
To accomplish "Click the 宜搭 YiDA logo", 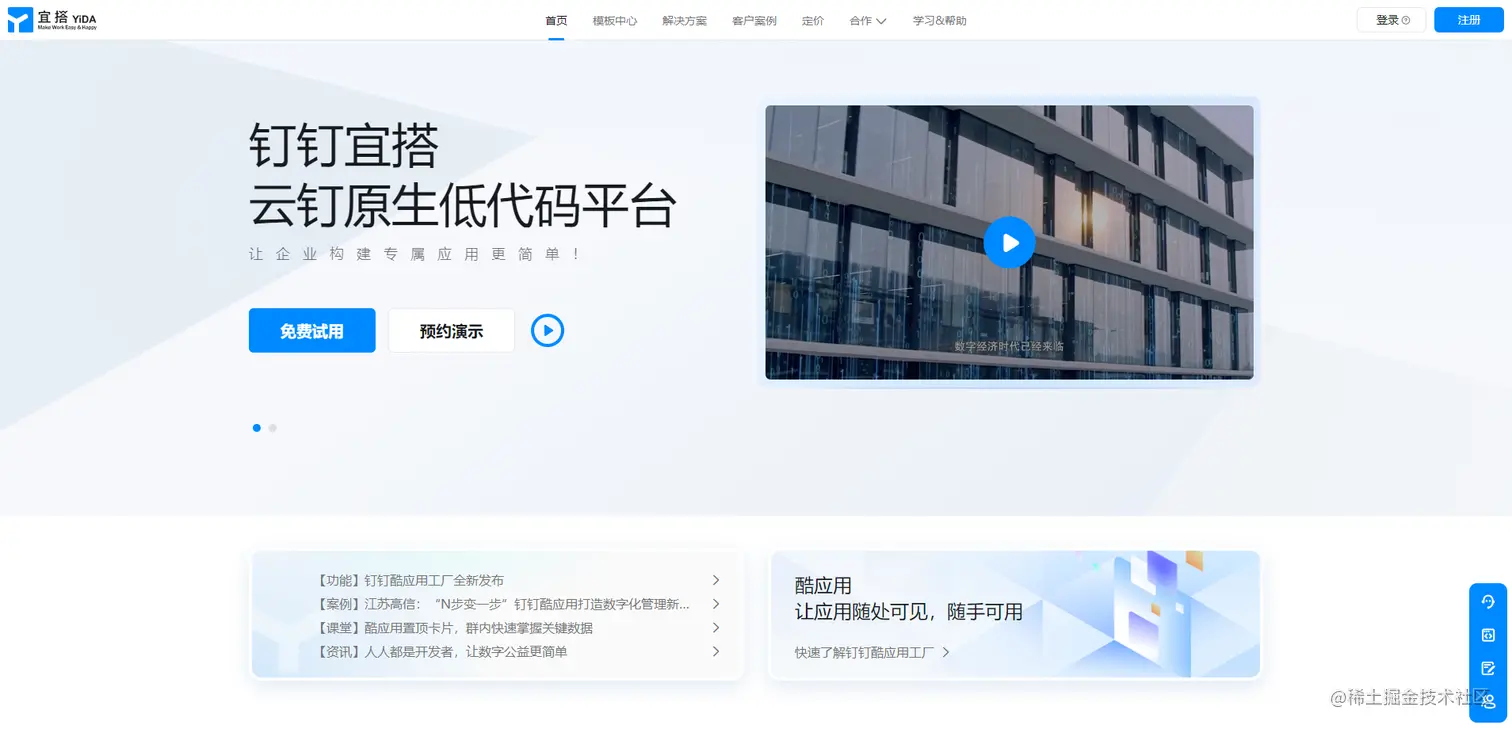I will click(52, 20).
